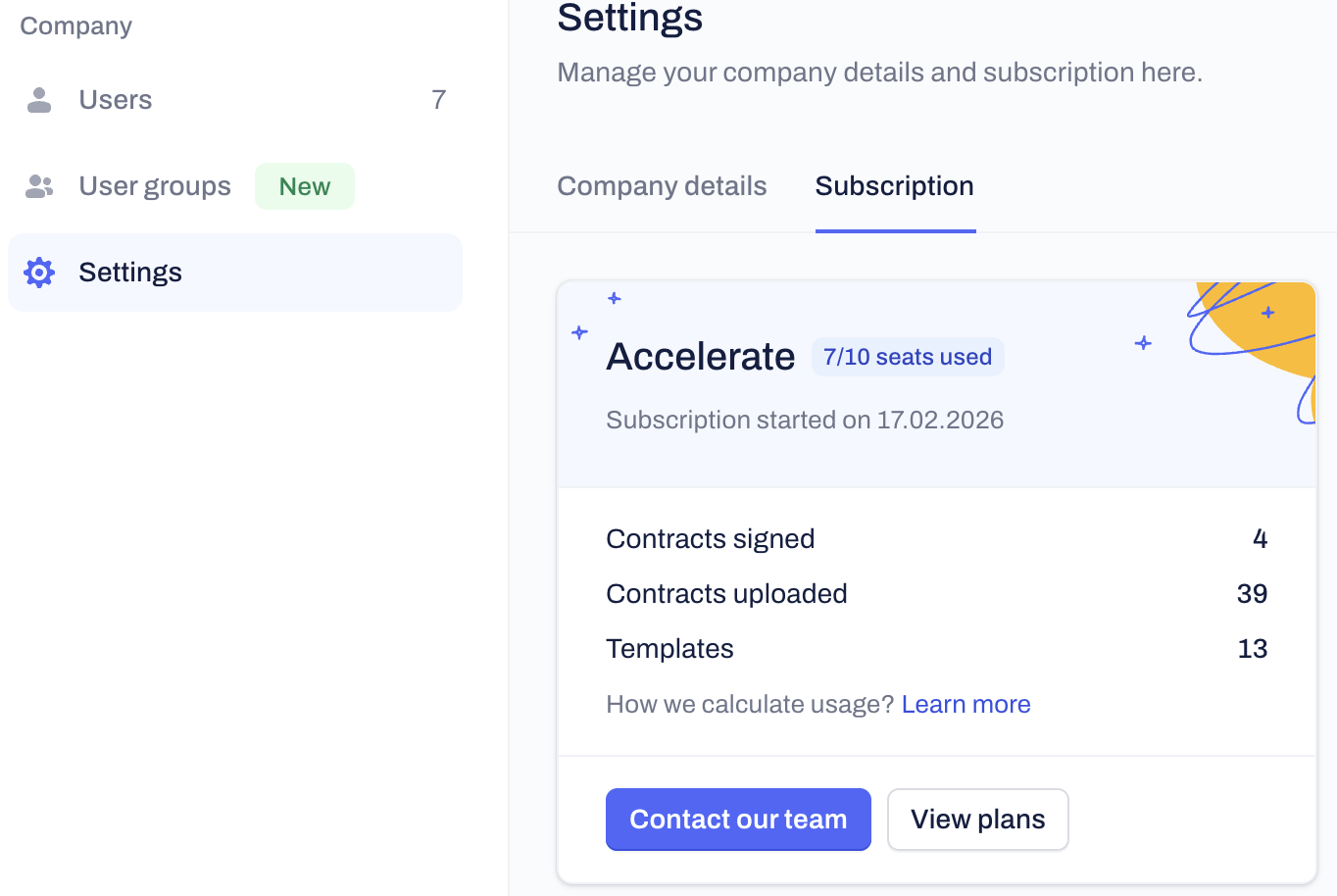Viewport: 1337px width, 896px height.
Task: Click the Contracts uploaded value 39
Action: [x=1252, y=594]
